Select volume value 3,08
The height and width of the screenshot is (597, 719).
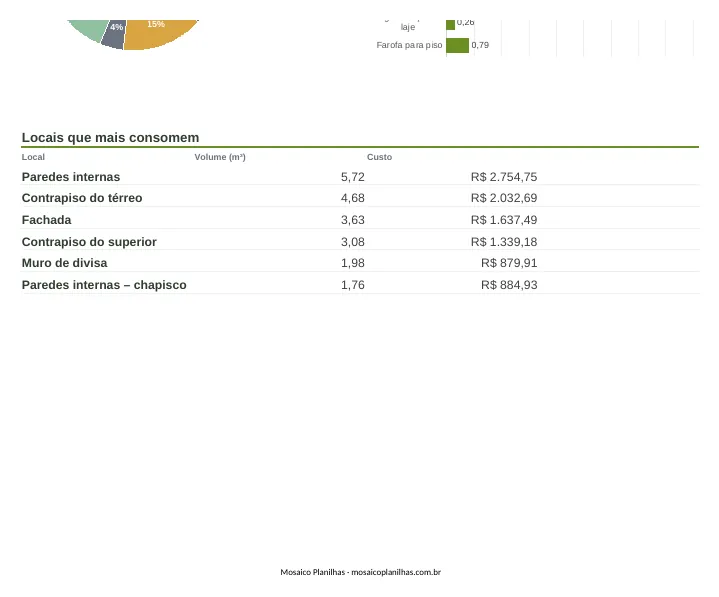(353, 242)
